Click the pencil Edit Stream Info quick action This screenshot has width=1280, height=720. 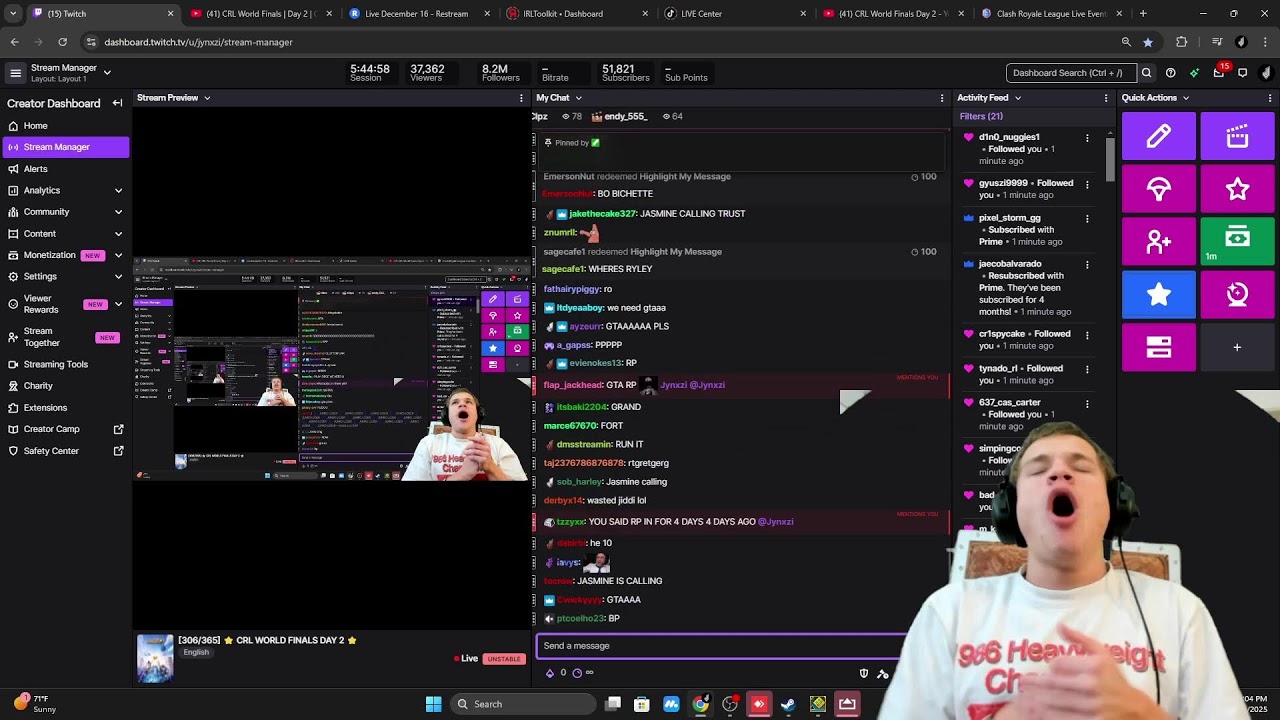[1159, 136]
